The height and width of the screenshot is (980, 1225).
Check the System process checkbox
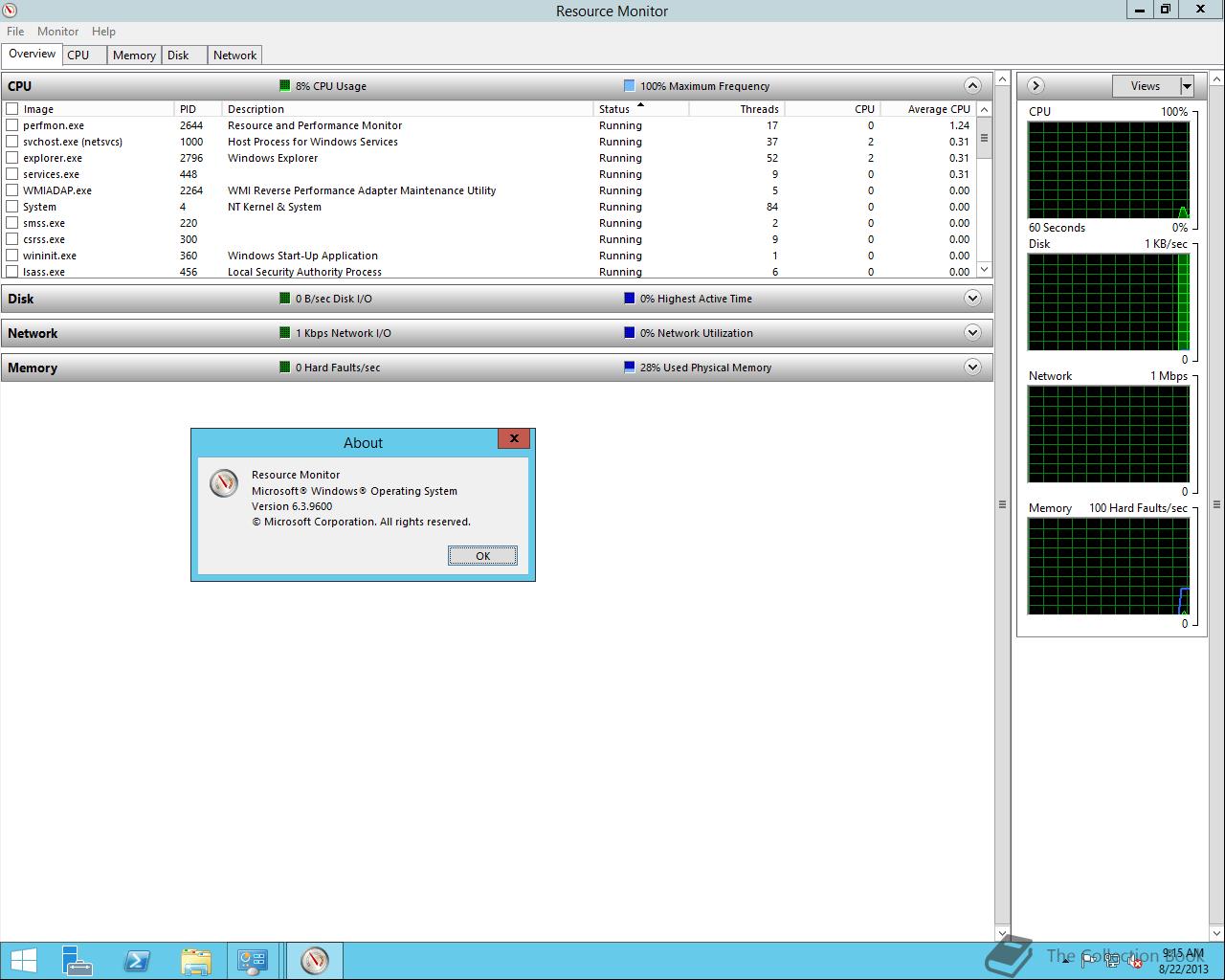pyautogui.click(x=12, y=207)
